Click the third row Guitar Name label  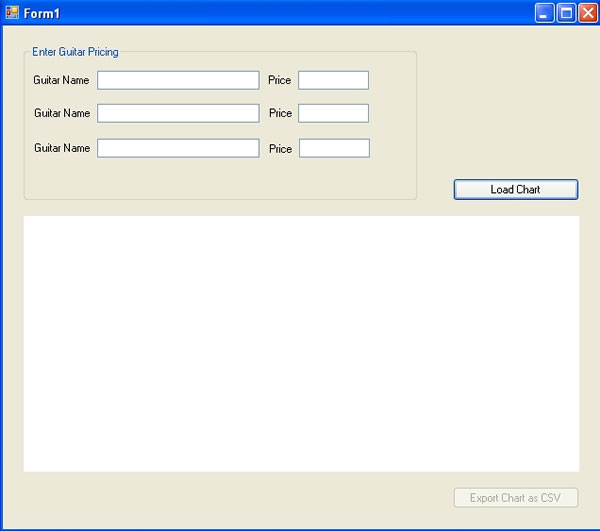[62, 148]
